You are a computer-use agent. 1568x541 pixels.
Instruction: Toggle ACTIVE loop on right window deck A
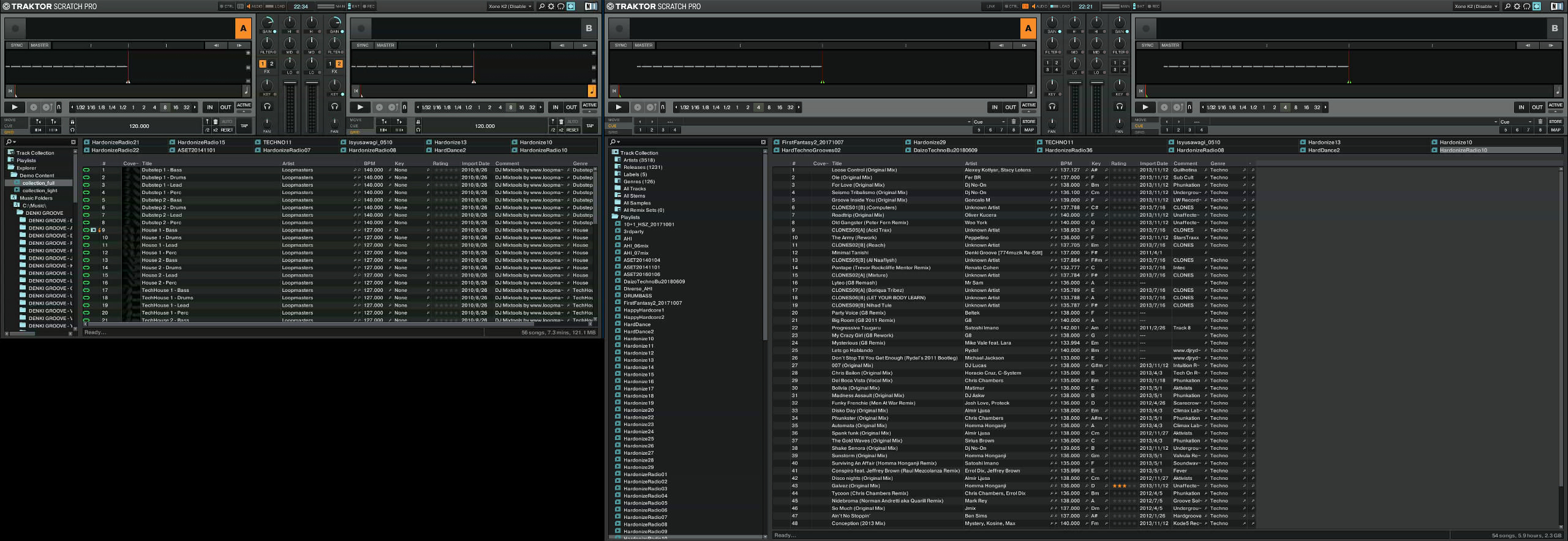click(x=1029, y=105)
